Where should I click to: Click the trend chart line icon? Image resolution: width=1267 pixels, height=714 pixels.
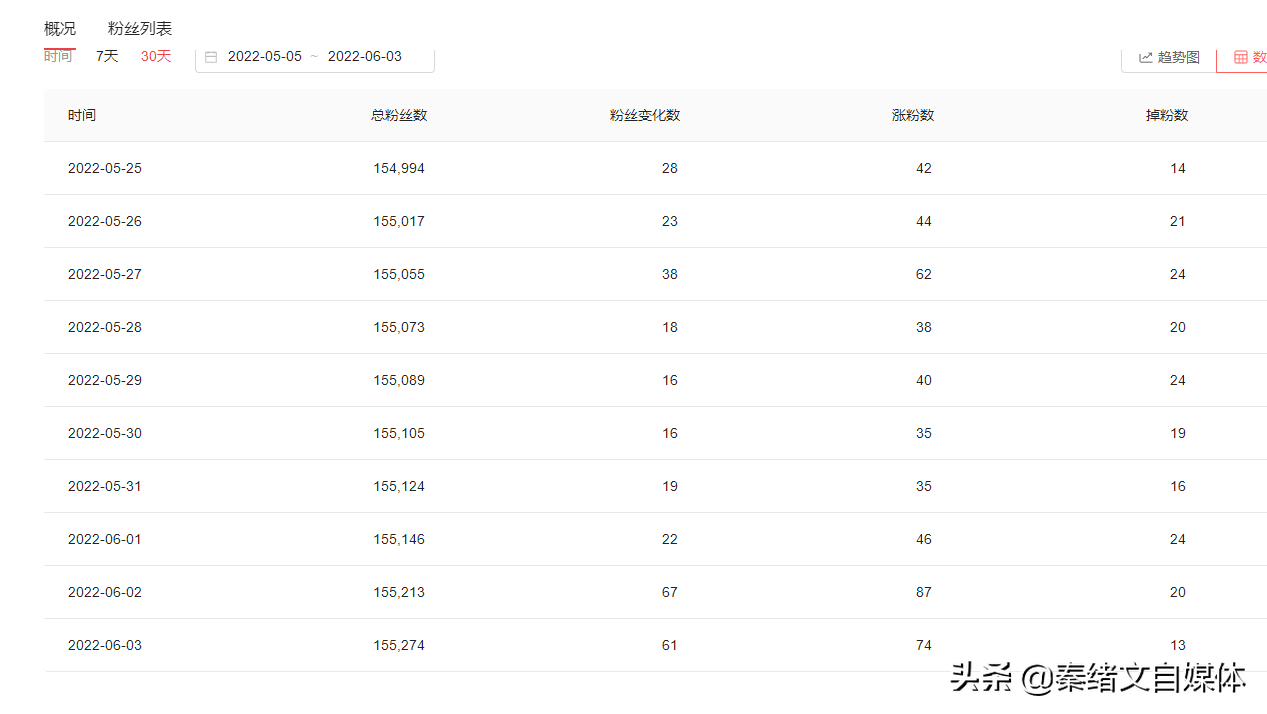tap(1146, 58)
